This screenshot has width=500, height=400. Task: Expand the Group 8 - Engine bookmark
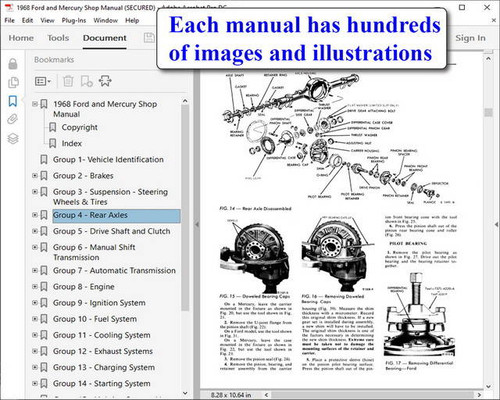coord(35,286)
